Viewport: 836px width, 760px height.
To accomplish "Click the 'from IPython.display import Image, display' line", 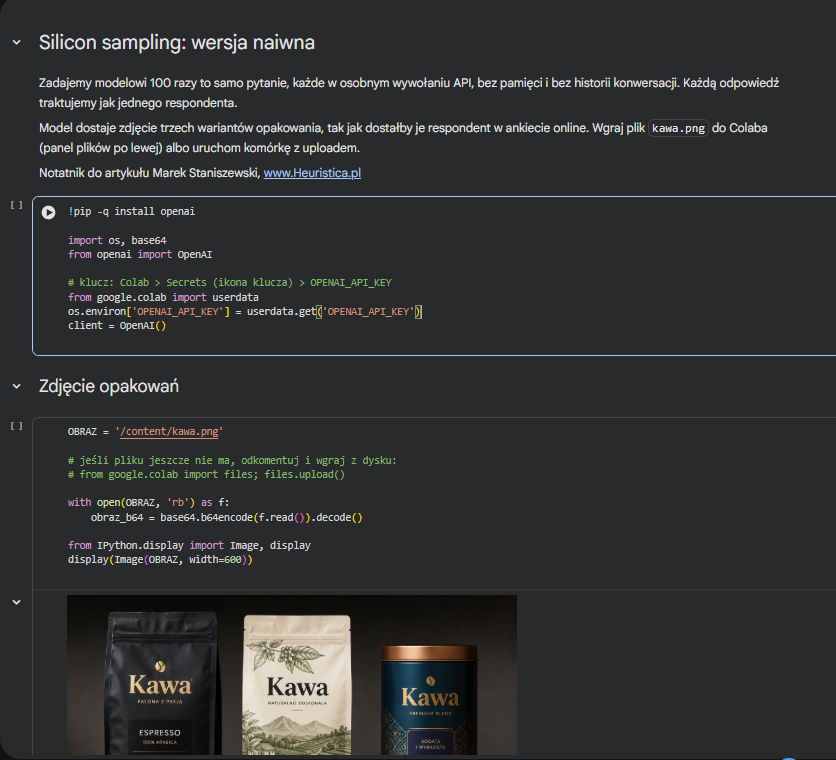I will pos(189,545).
